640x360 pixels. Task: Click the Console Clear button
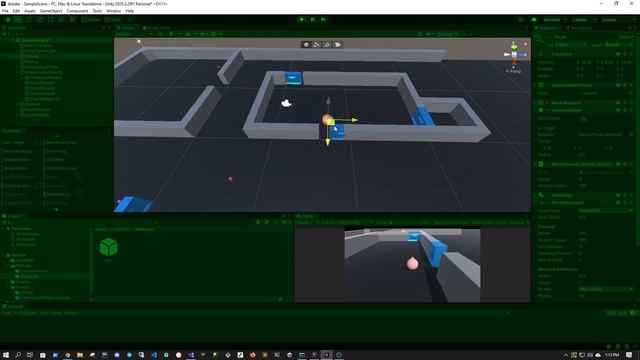point(7,313)
